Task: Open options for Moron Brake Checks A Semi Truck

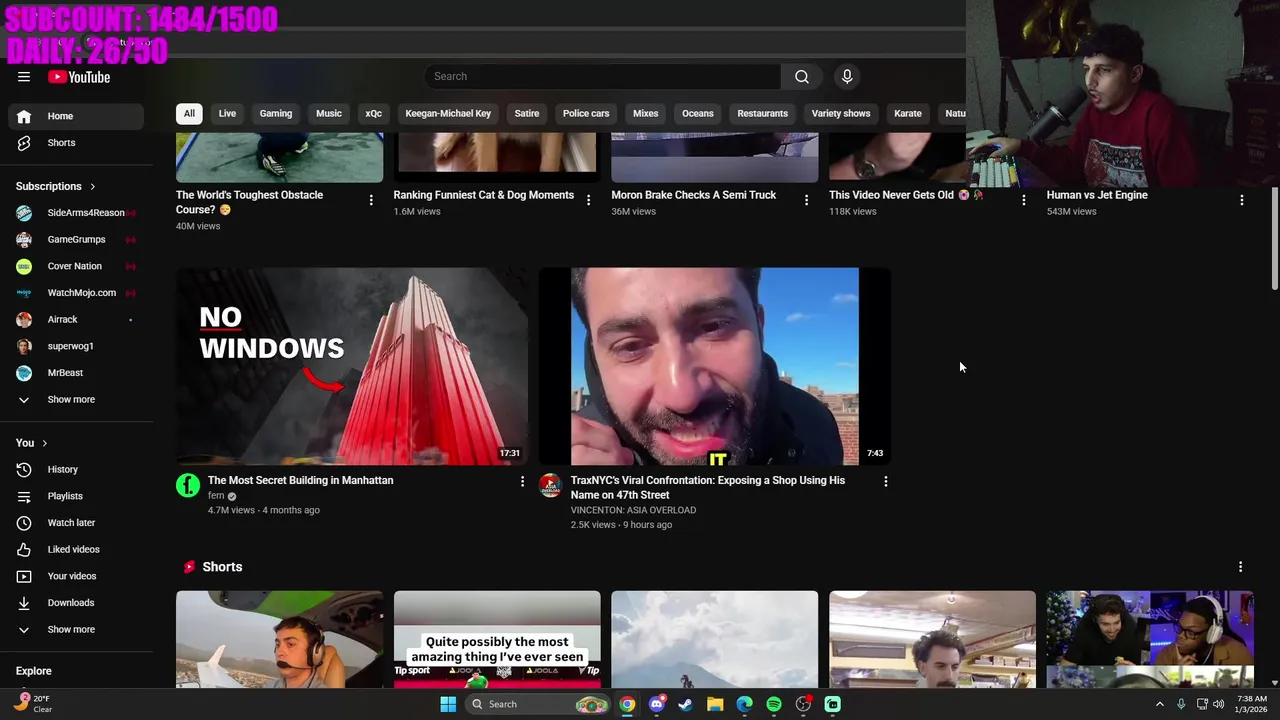Action: (x=806, y=200)
